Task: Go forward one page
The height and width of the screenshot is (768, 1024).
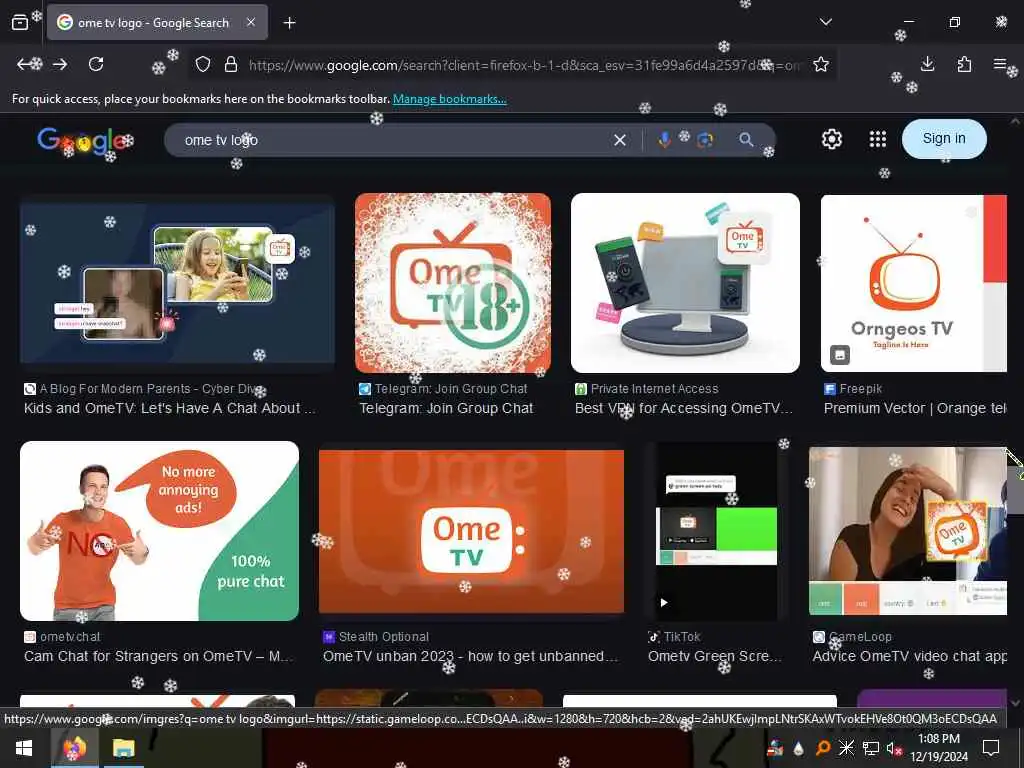Action: (x=60, y=64)
